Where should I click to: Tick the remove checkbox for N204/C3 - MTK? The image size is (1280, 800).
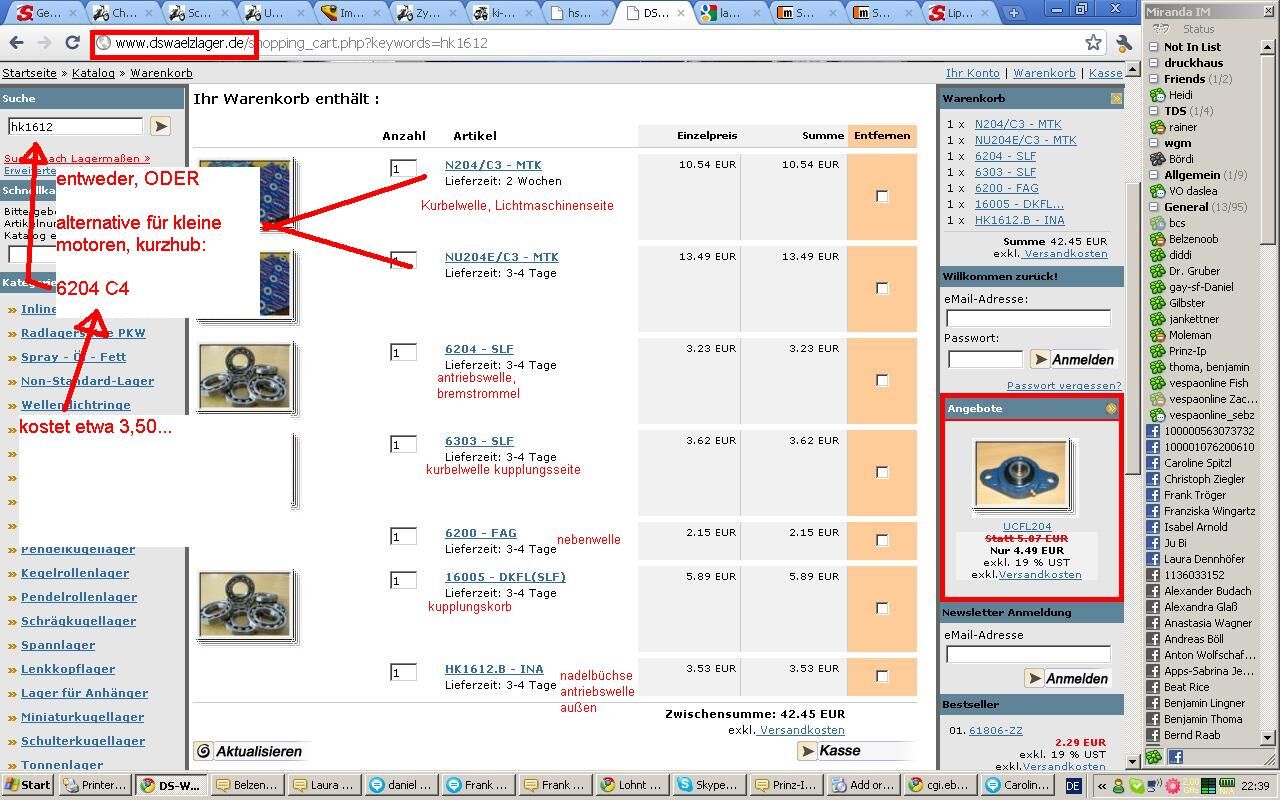(882, 196)
